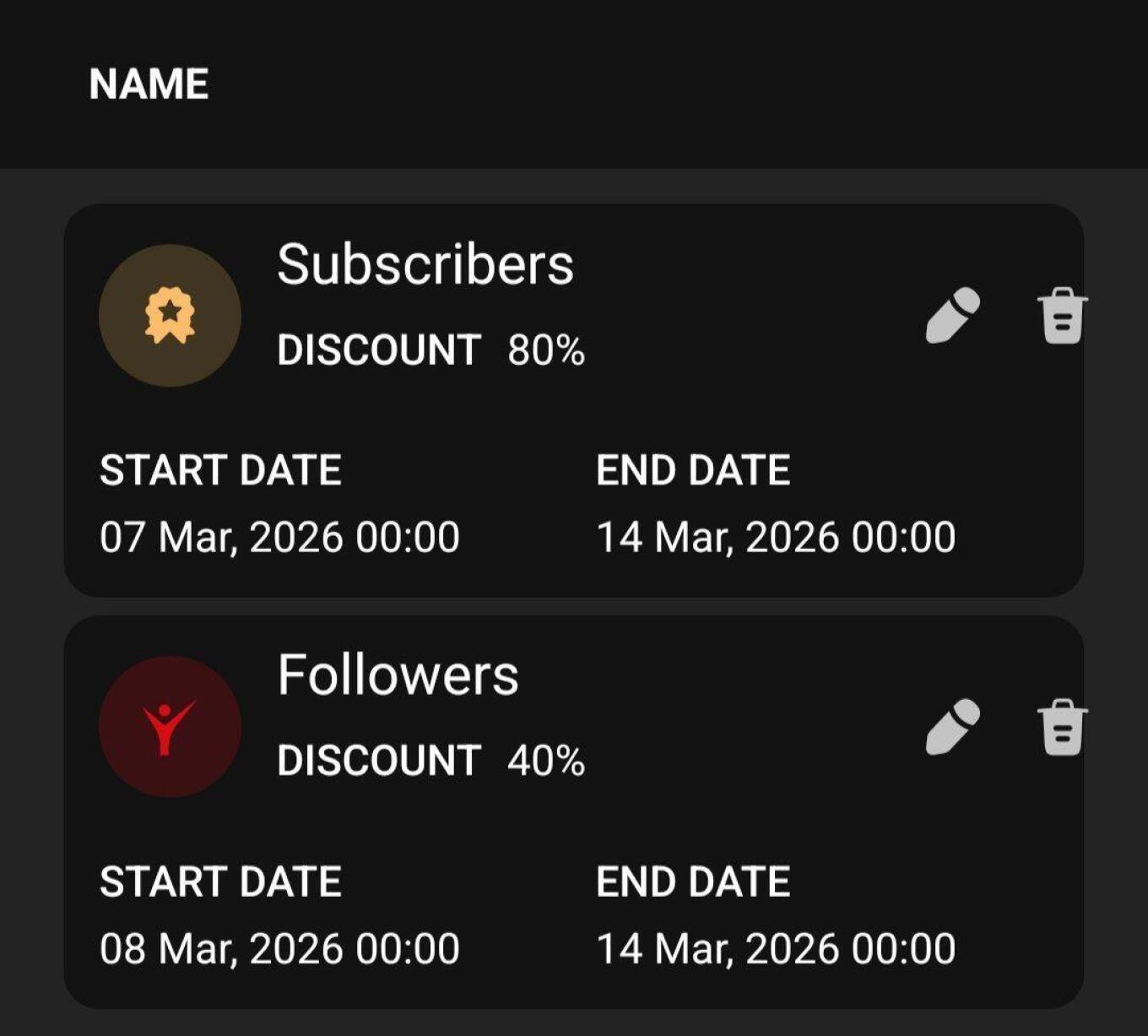Click the red Followers person icon
This screenshot has height=1036, width=1148.
tap(170, 727)
